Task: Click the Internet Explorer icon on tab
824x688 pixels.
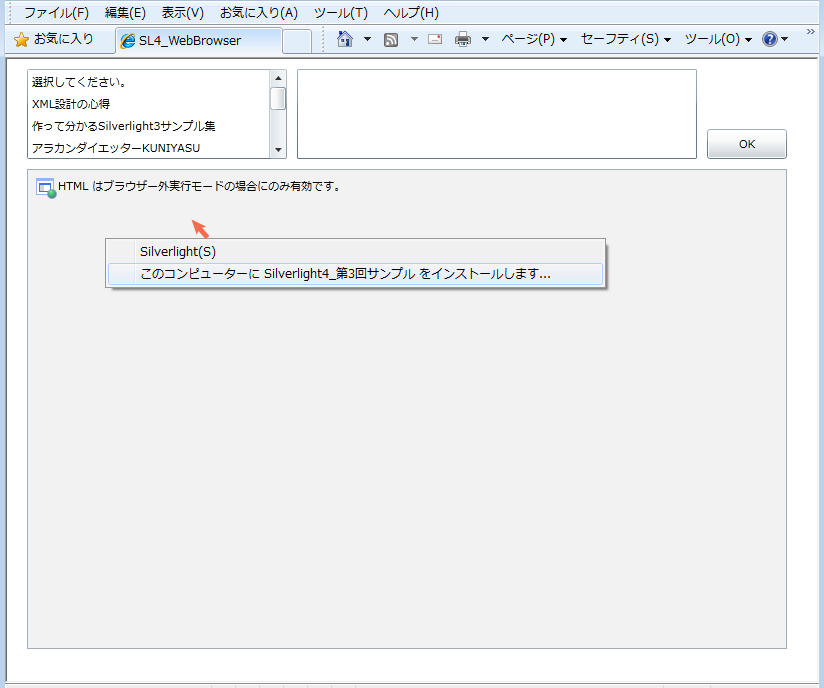Action: 128,40
